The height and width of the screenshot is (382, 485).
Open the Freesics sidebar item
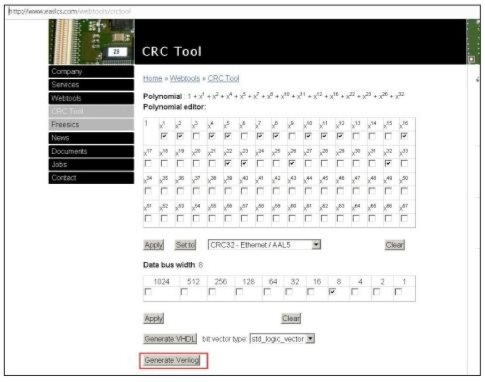pyautogui.click(x=91, y=124)
